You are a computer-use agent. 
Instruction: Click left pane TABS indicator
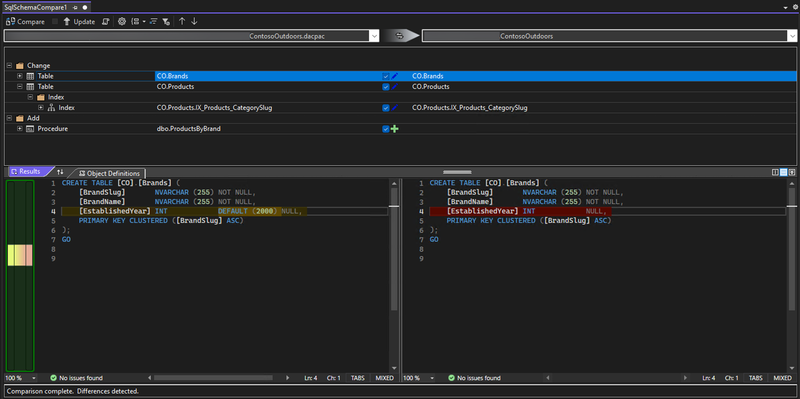[x=358, y=378]
